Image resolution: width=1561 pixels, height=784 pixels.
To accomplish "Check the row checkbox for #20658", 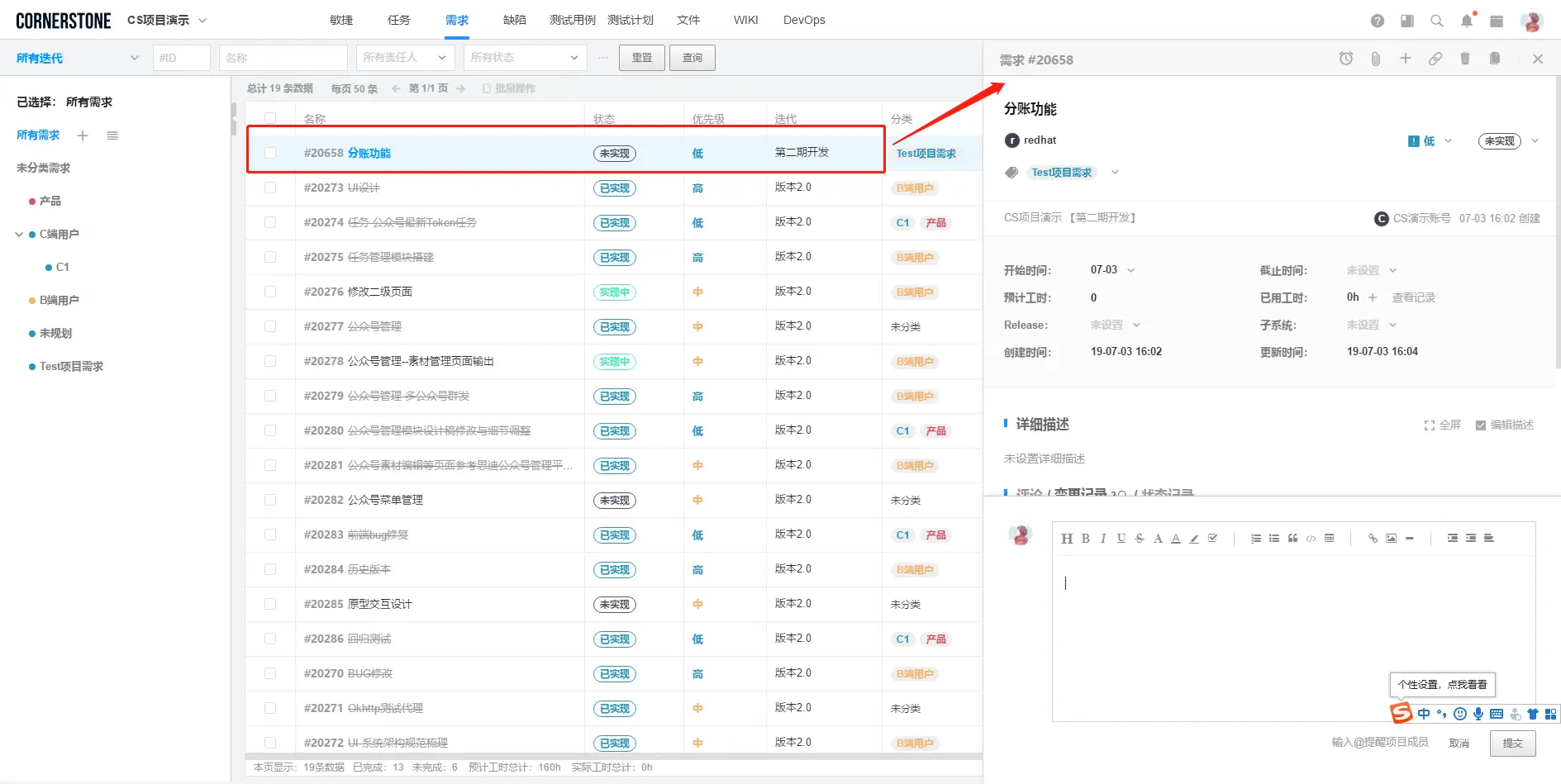I will 270,152.
